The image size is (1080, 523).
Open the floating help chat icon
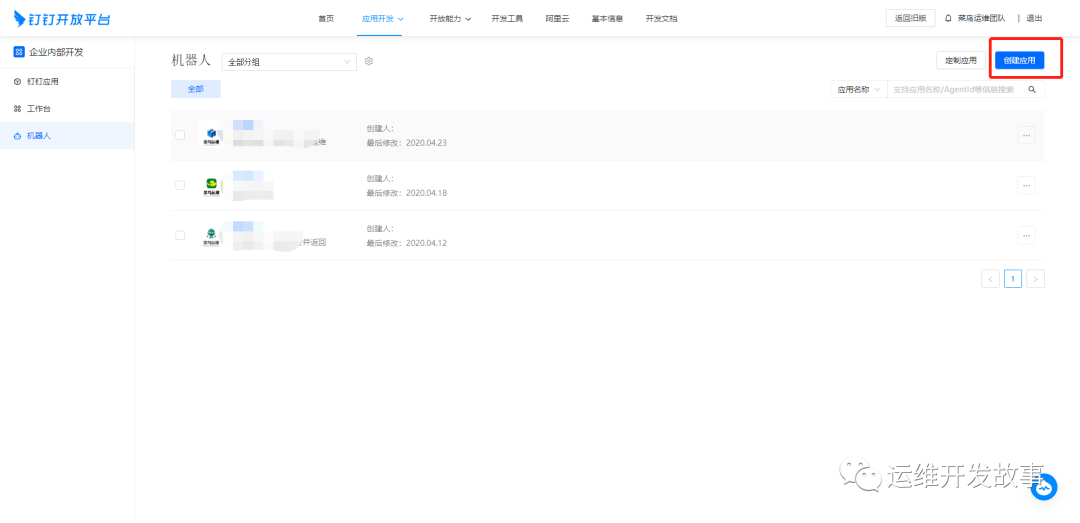point(1044,487)
